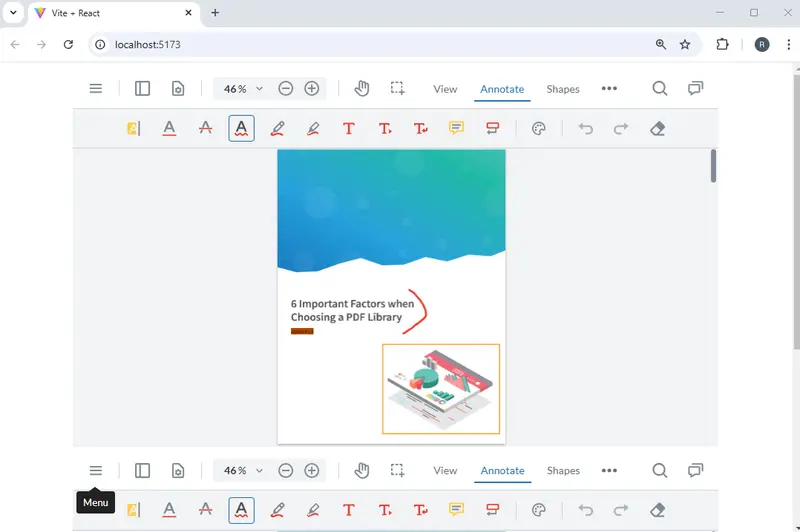Select the Strikeout tool in upper annotation toolbar
Screen dimensions: 800x532
point(206,129)
